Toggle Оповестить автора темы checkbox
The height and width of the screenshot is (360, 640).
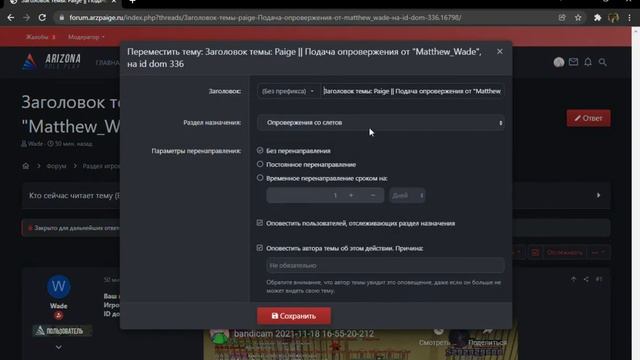[x=260, y=248]
